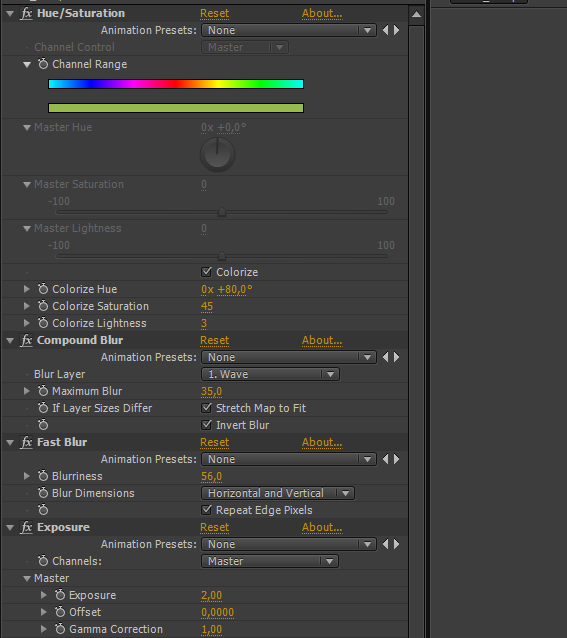Open the Blur Dimensions dropdown
The width and height of the screenshot is (567, 638).
tap(278, 493)
